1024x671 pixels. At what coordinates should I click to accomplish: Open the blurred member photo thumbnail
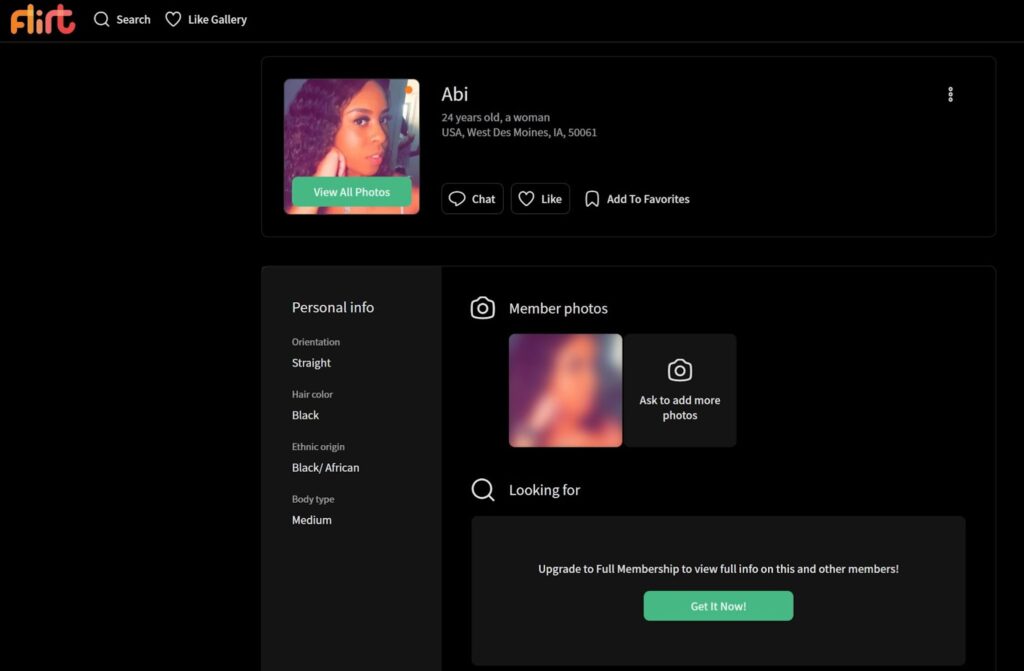[566, 389]
